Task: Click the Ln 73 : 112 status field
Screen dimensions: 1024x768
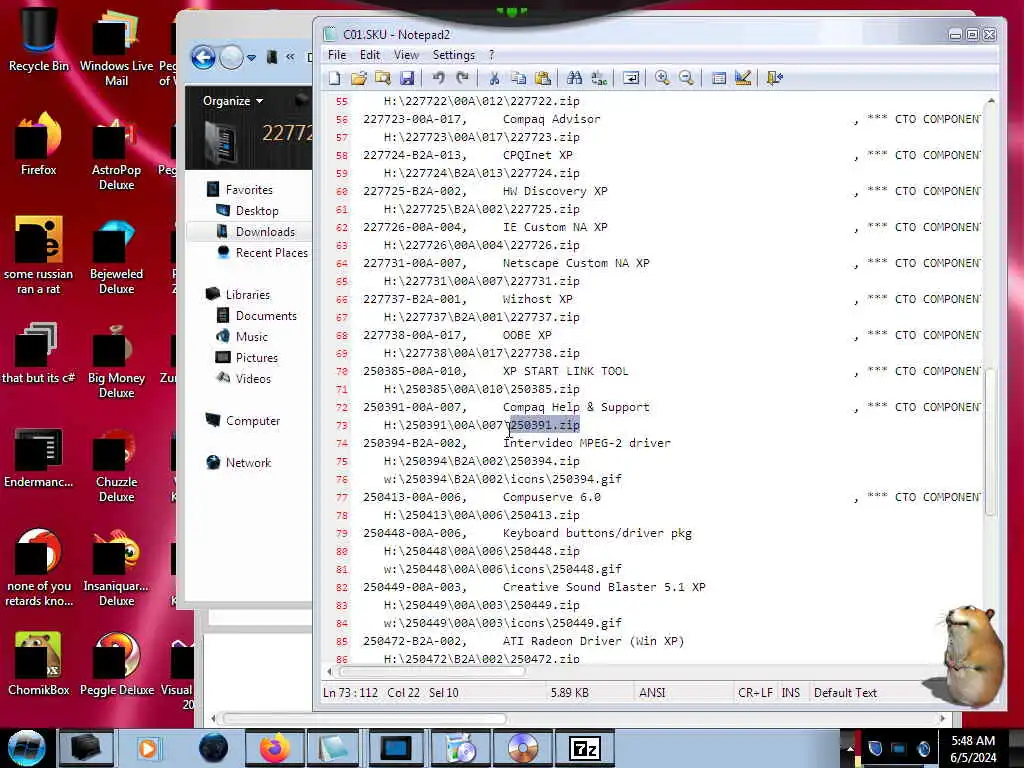Action: click(350, 693)
